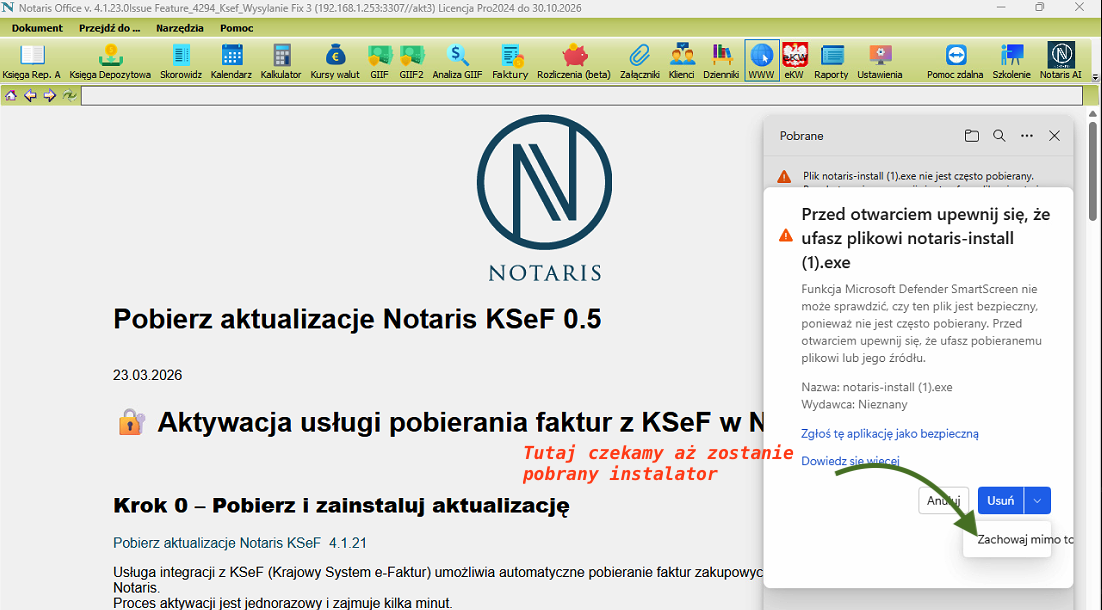Open the Klienci clients module
The image size is (1102, 610).
tap(682, 61)
